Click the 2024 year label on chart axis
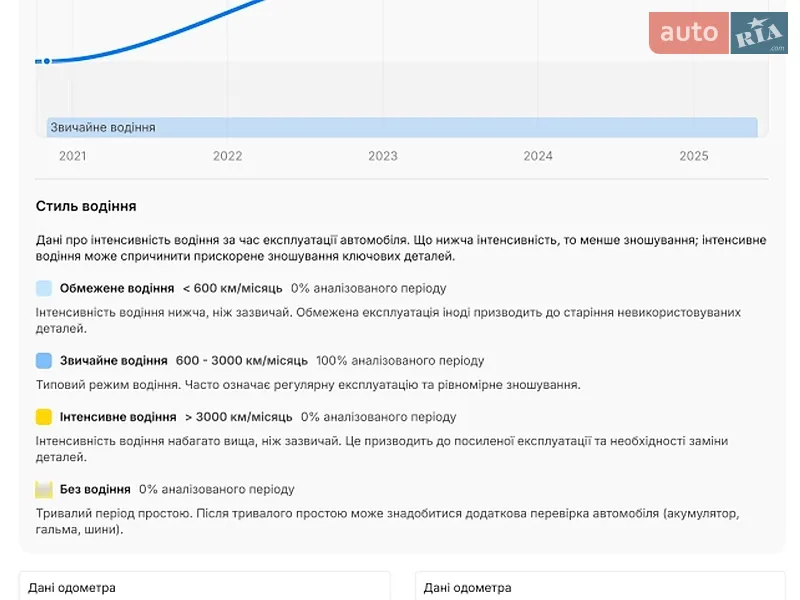800x600 pixels. 538,156
